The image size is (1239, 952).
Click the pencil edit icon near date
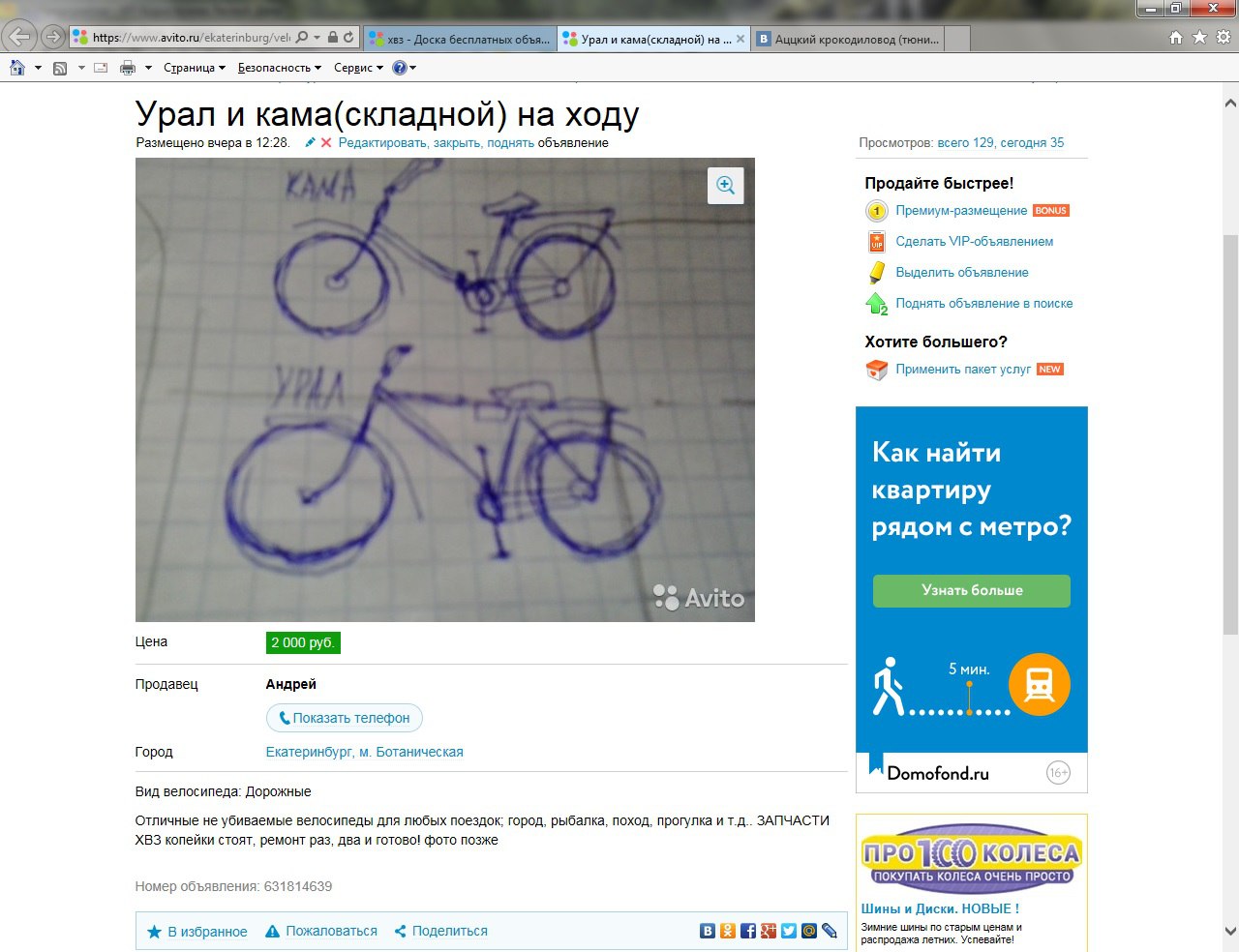[310, 143]
